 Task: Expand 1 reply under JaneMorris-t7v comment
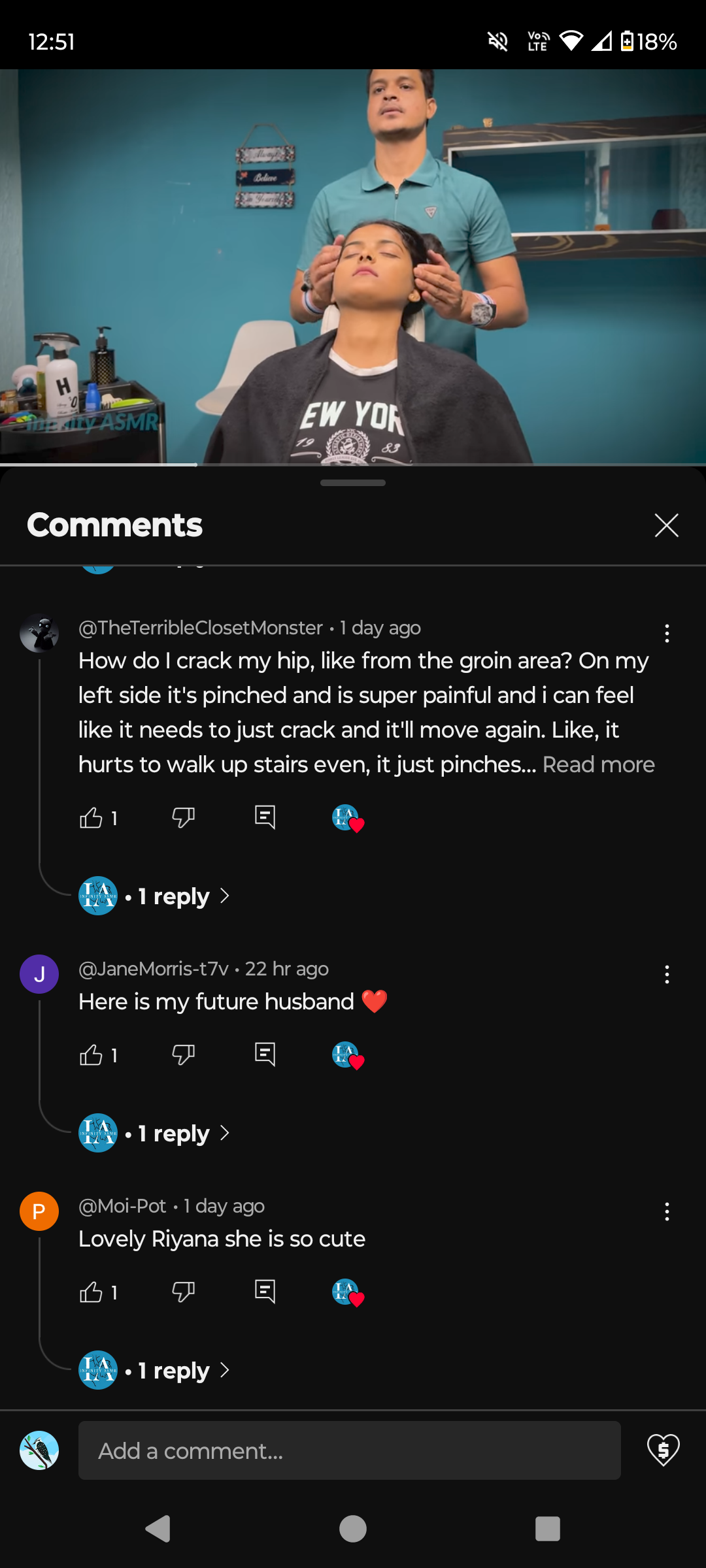[x=173, y=1134]
